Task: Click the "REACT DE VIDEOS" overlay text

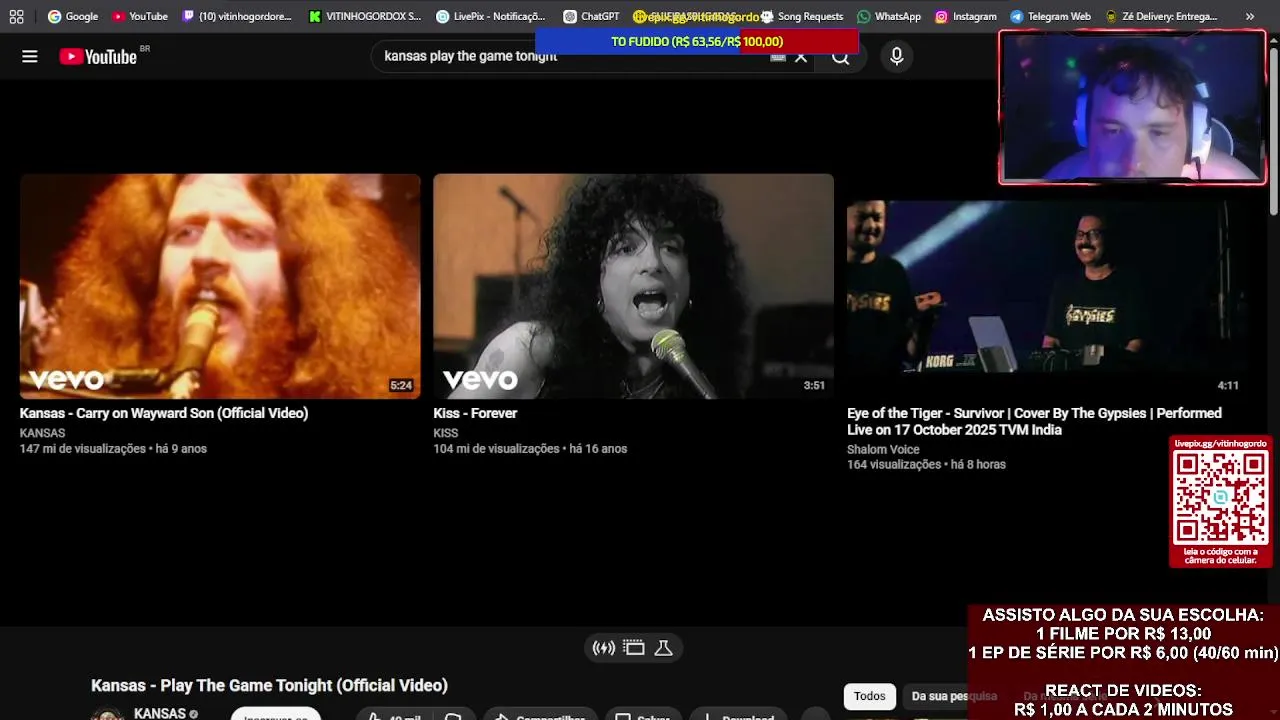Action: 1123,690
